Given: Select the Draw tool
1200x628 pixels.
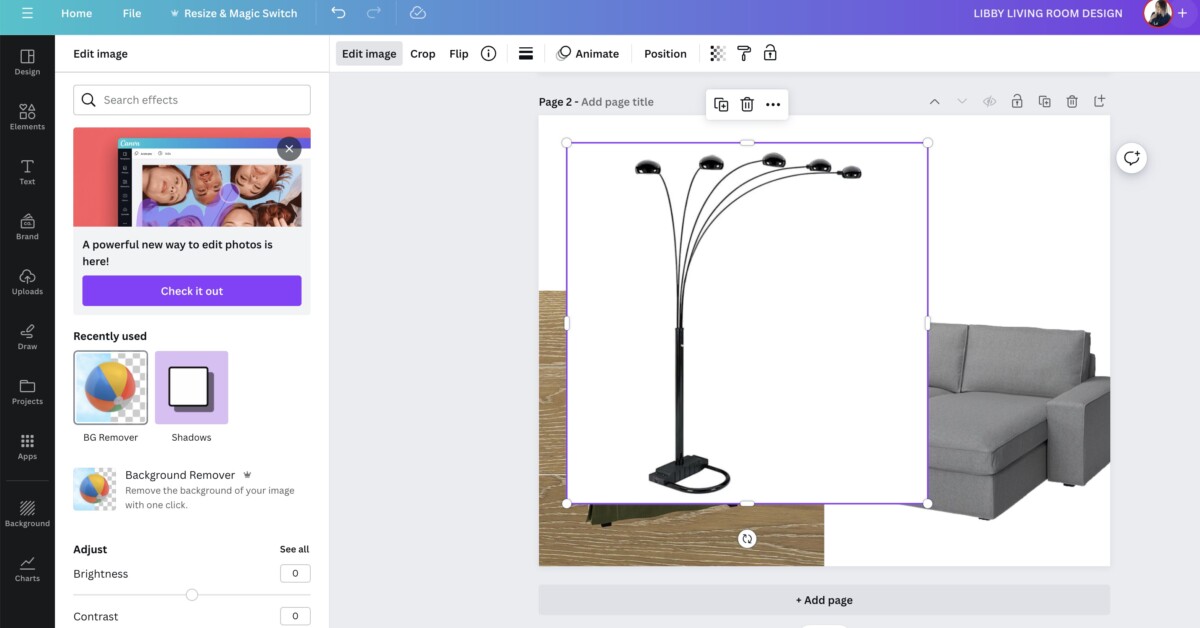Looking at the screenshot, I should (27, 337).
